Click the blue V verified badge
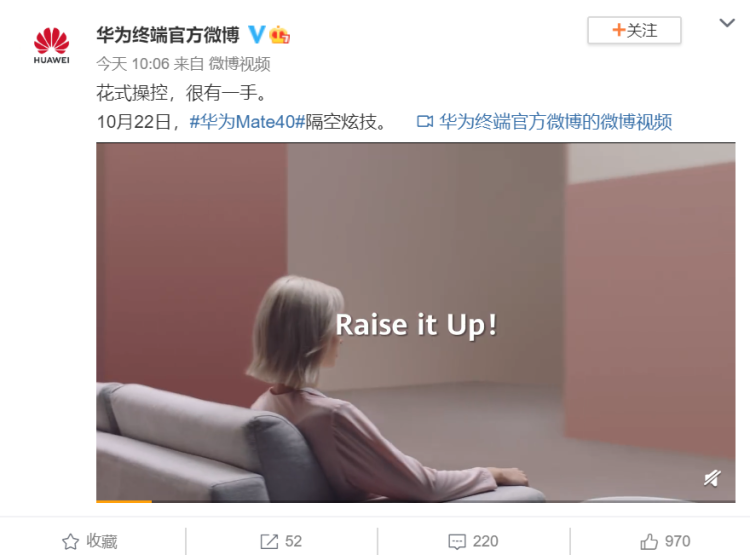 257,34
